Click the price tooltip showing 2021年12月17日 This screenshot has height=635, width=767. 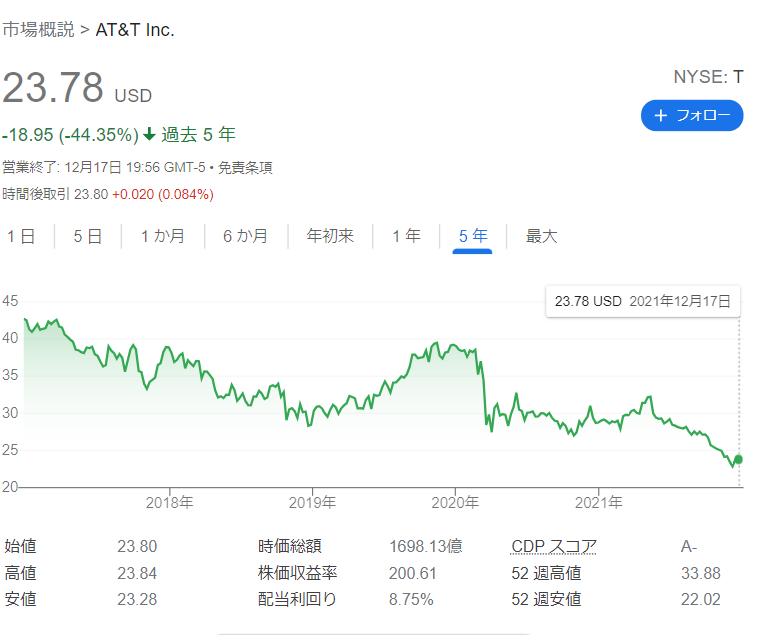[643, 301]
